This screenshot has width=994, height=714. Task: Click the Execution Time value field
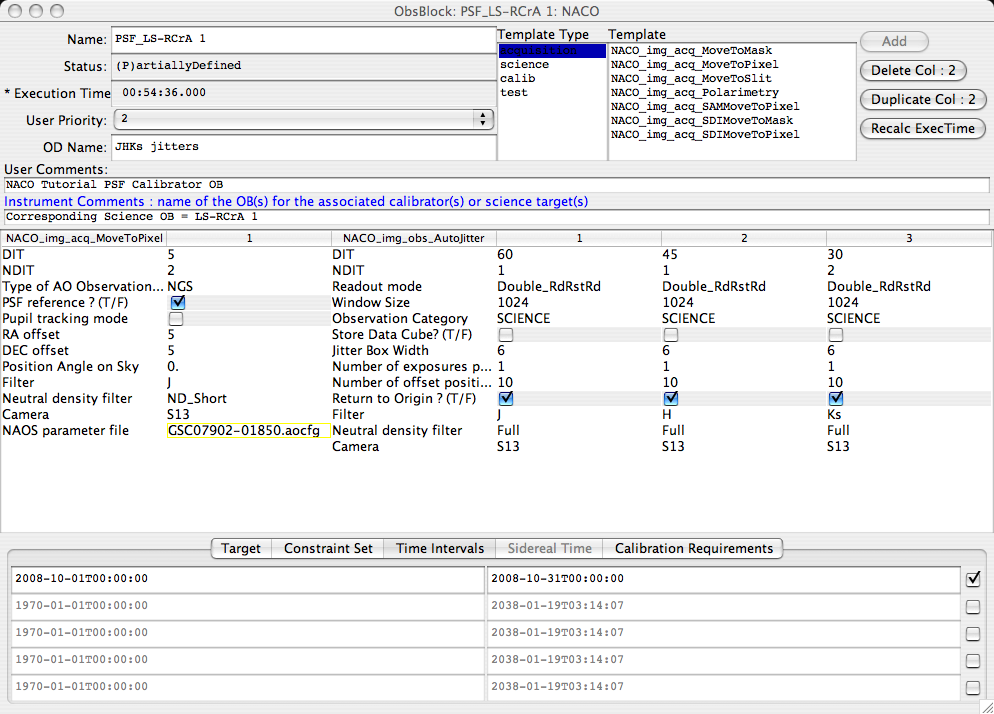pos(304,93)
